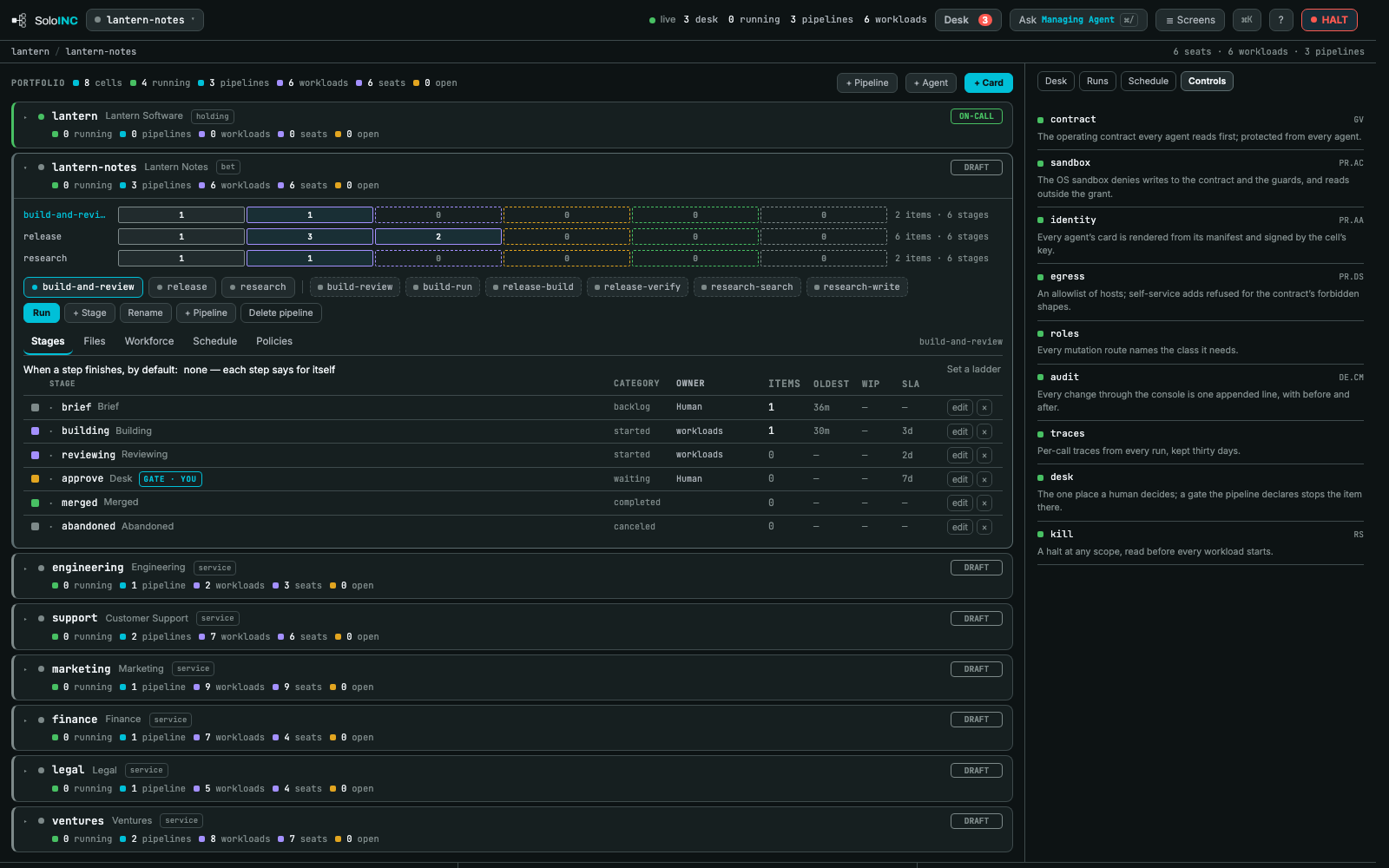This screenshot has height=868, width=1389.
Task: Click the Run pipeline button
Action: tap(42, 313)
